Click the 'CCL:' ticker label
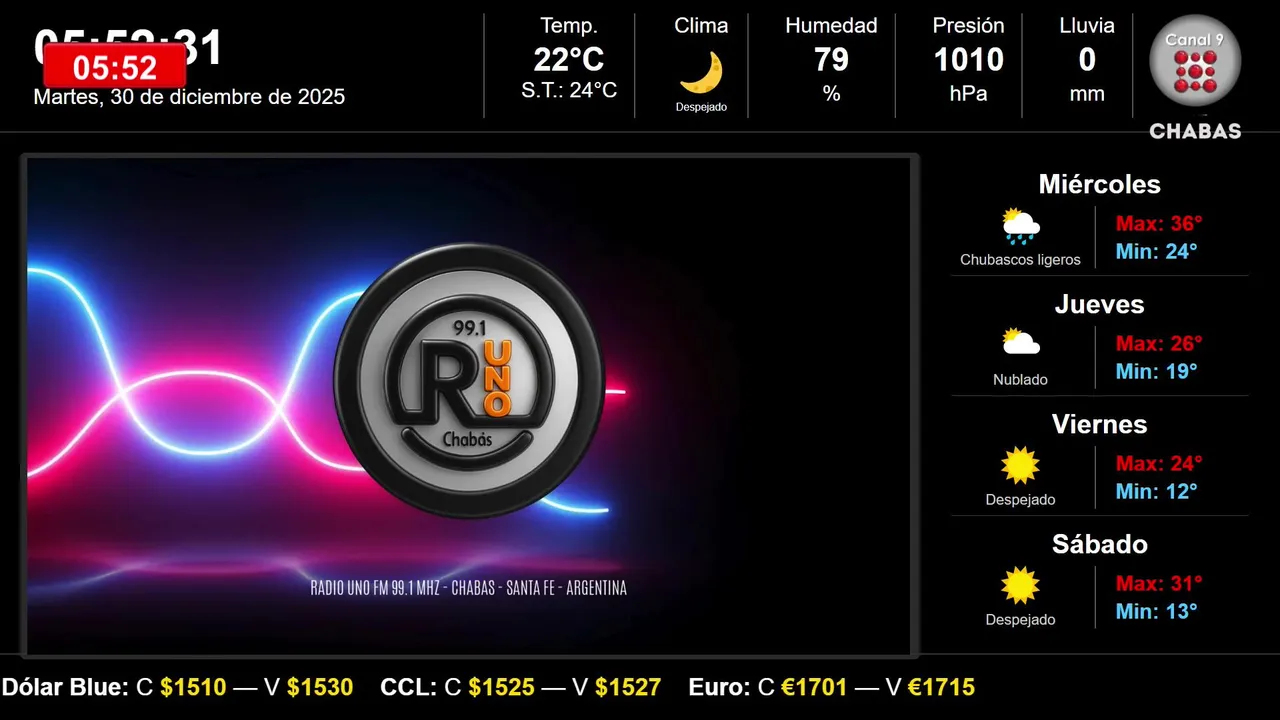This screenshot has width=1280, height=720. (408, 688)
